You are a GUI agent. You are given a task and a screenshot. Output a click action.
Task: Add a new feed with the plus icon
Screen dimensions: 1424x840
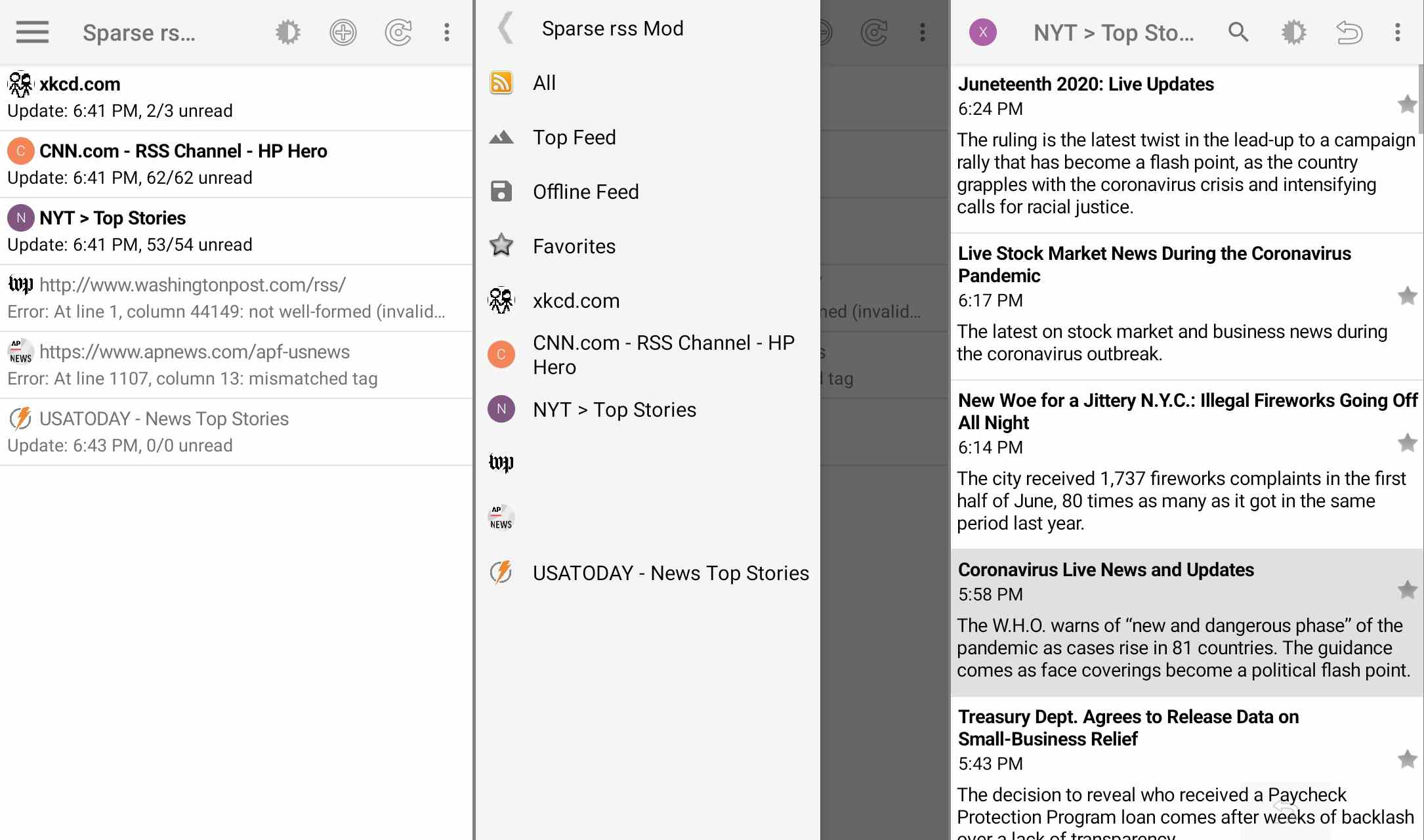pyautogui.click(x=343, y=32)
